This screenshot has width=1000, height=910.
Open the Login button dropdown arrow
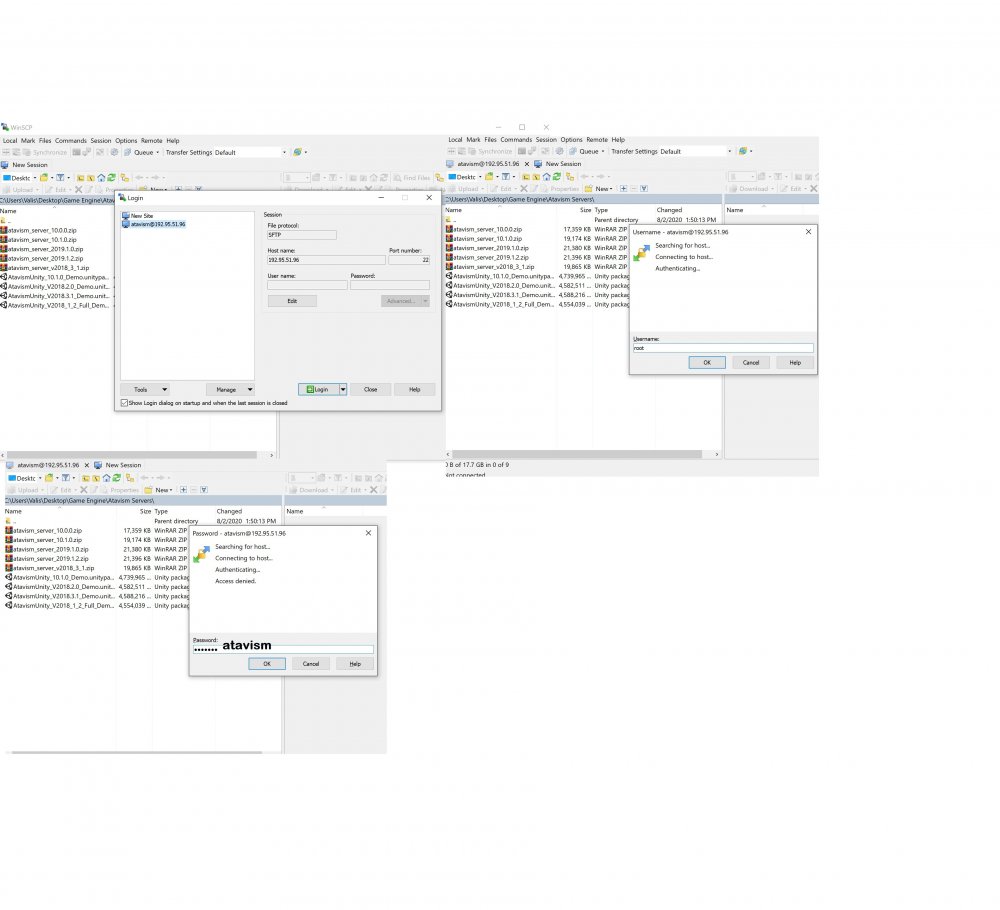(x=342, y=389)
